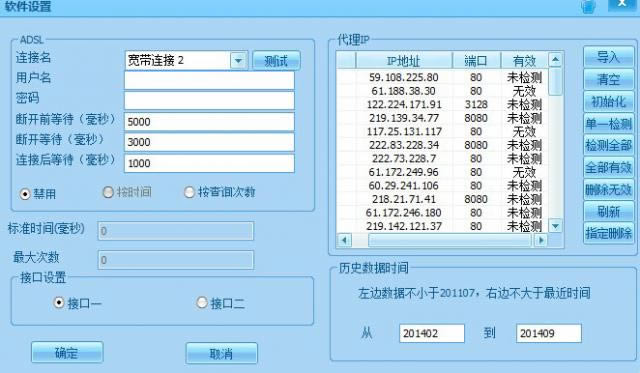Image resolution: width=640 pixels, height=373 pixels.
Task: Click port 3128 cell in proxy list
Action: click(476, 104)
